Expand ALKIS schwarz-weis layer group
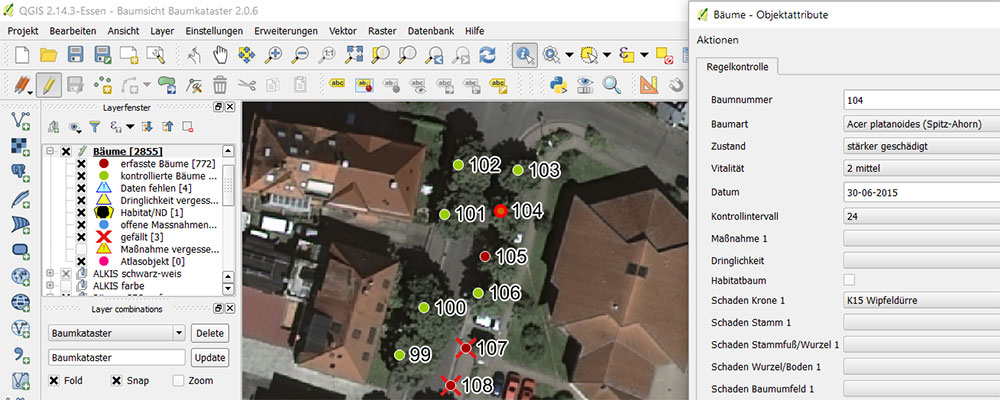 tap(50, 273)
